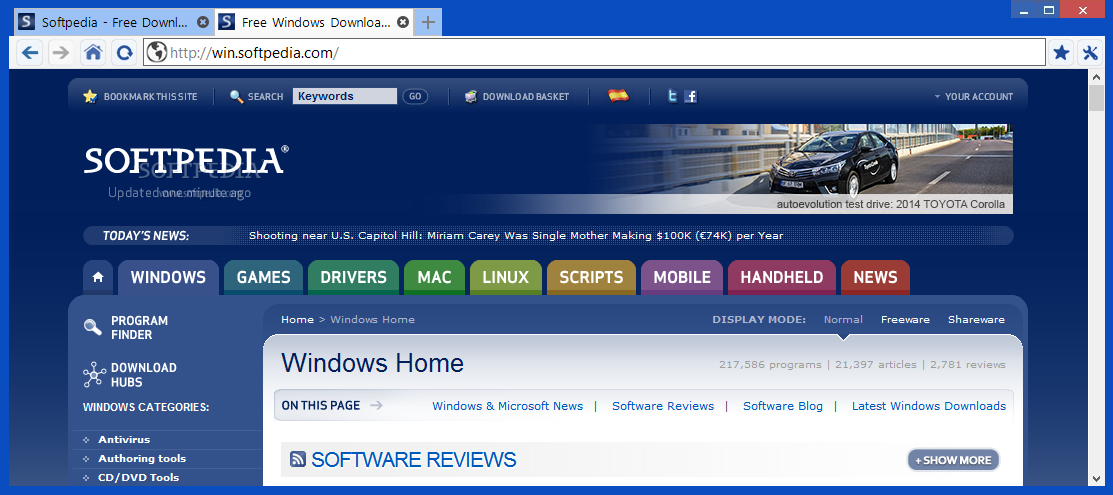Open the HANDHELD category tab
Viewport: 1113px width, 495px height.
tap(782, 278)
